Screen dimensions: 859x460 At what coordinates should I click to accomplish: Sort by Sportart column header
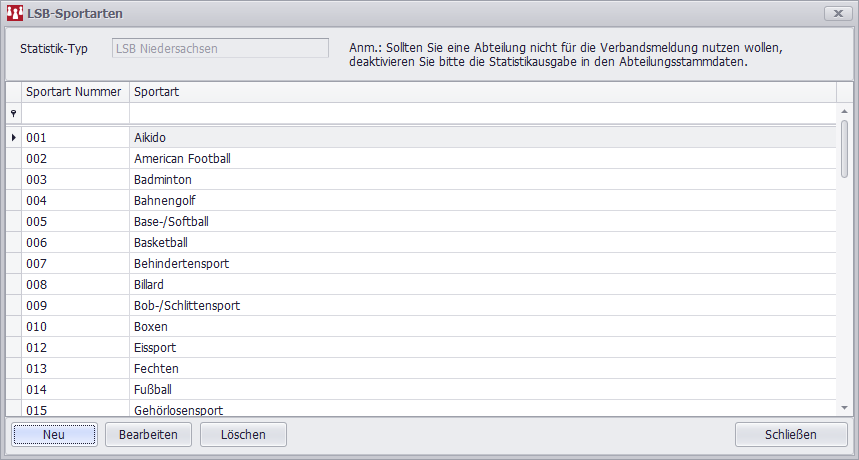click(x=480, y=92)
